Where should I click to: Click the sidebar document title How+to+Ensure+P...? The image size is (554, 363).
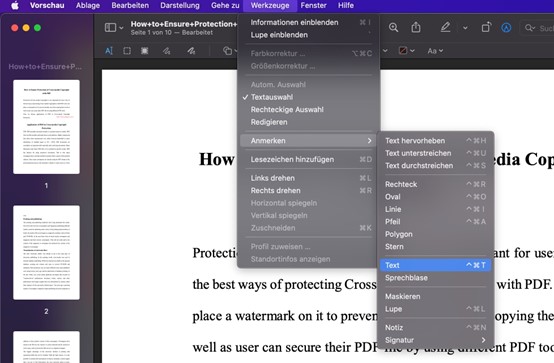pos(45,66)
